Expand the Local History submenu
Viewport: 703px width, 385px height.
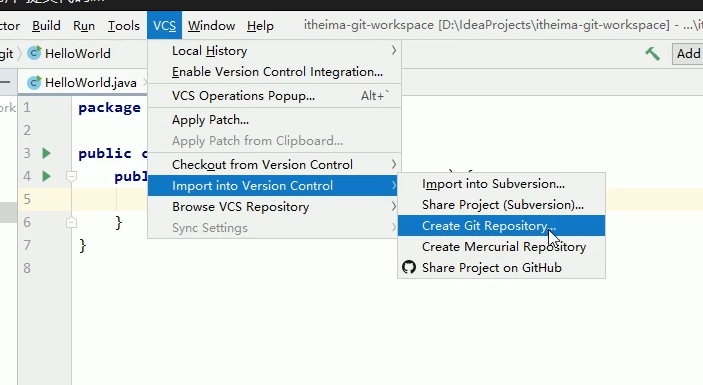click(274, 51)
